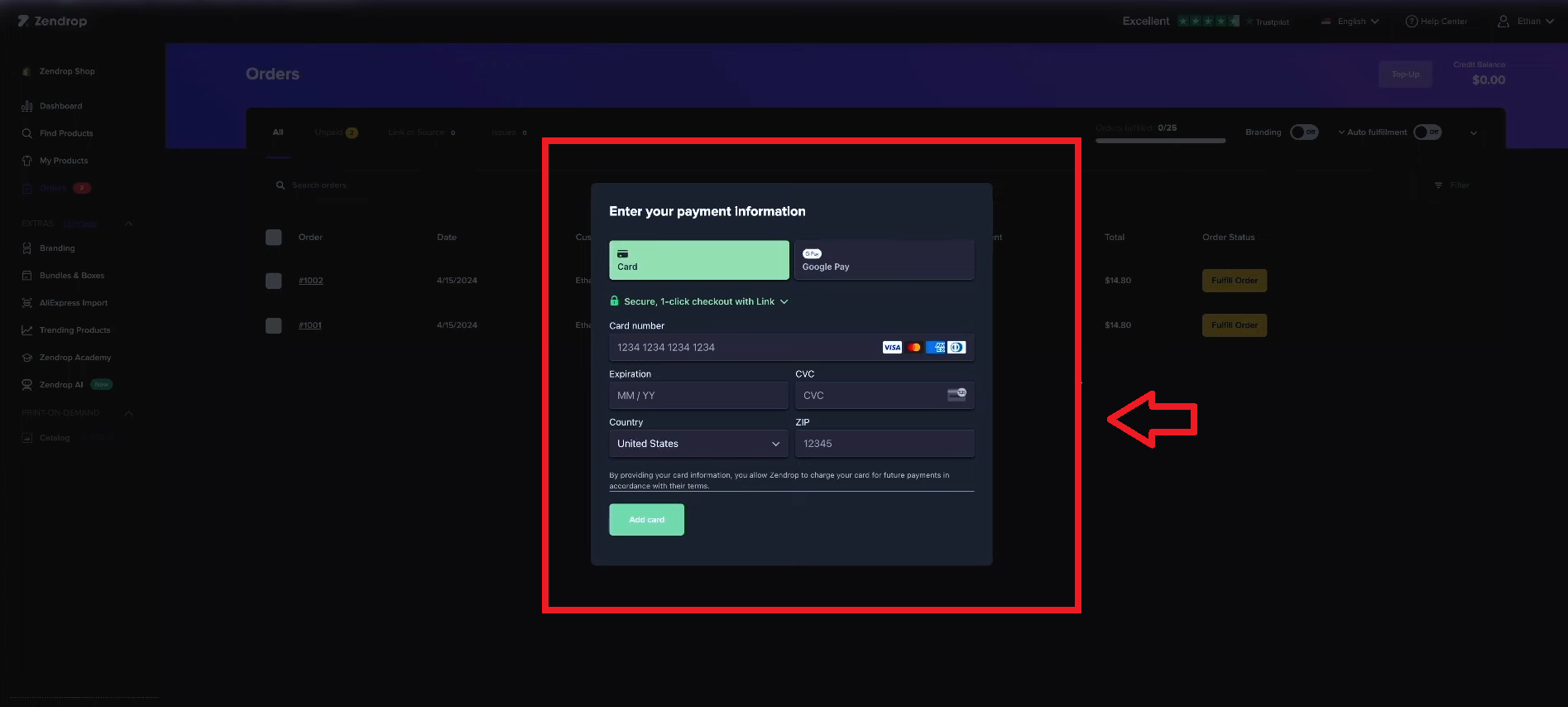Open My Products shirt icon

pos(26,161)
